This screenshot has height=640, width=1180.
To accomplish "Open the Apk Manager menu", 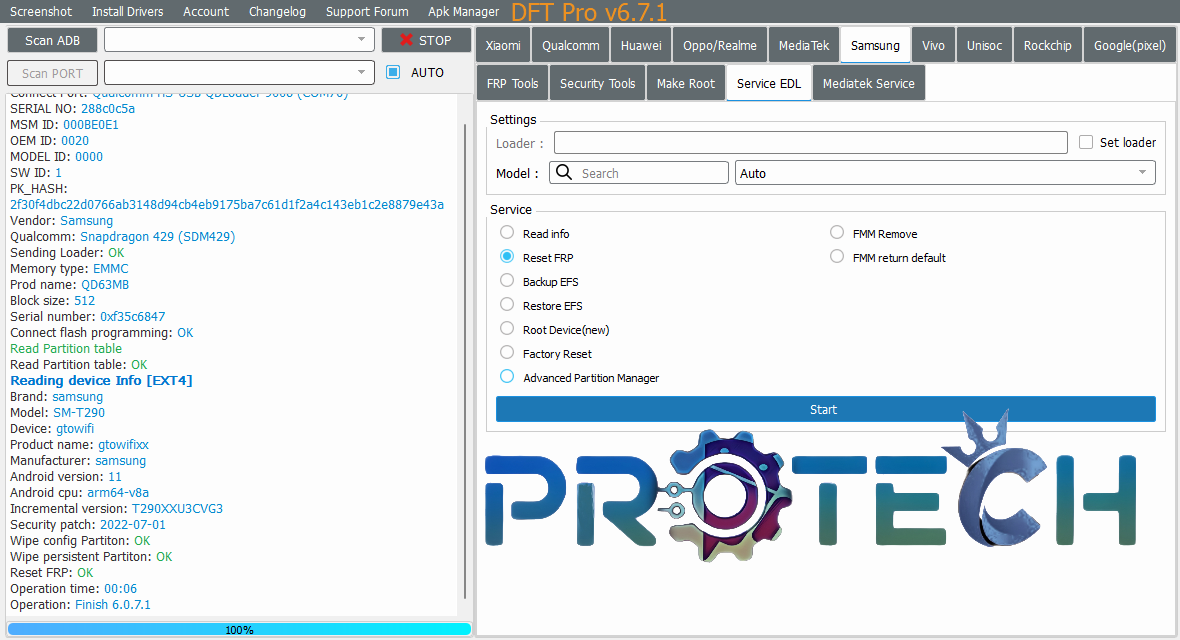I will coord(463,11).
